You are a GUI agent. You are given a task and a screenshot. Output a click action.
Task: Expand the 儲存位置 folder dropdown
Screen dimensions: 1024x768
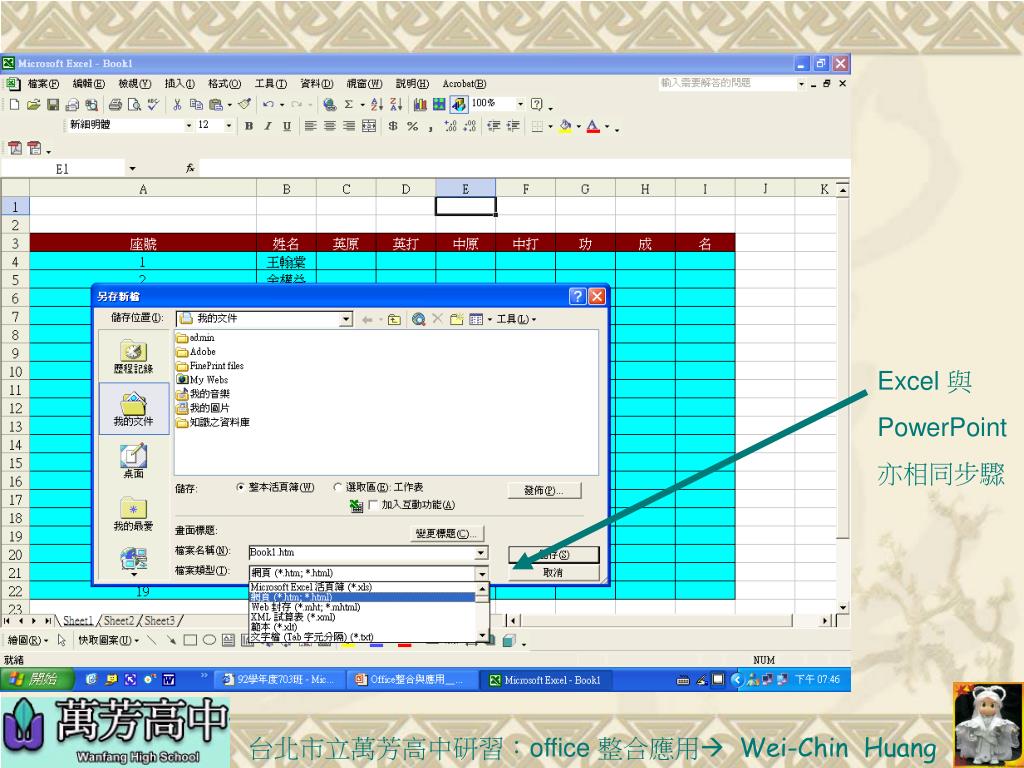coord(346,319)
